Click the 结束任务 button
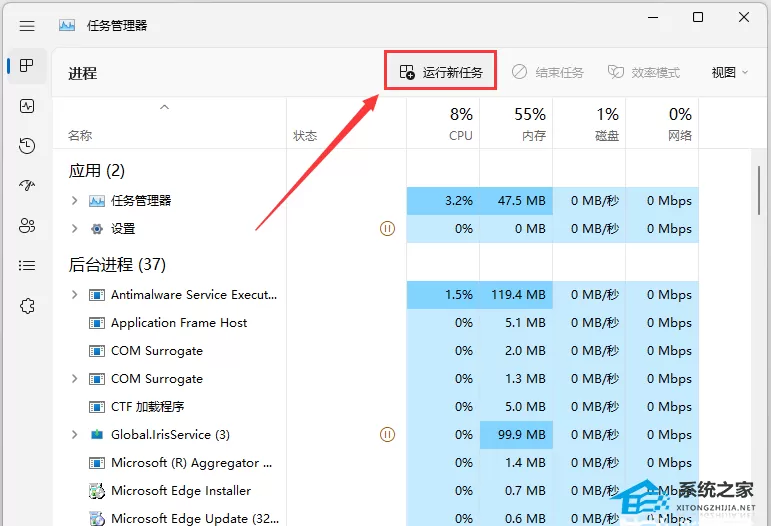771x526 pixels. point(548,72)
